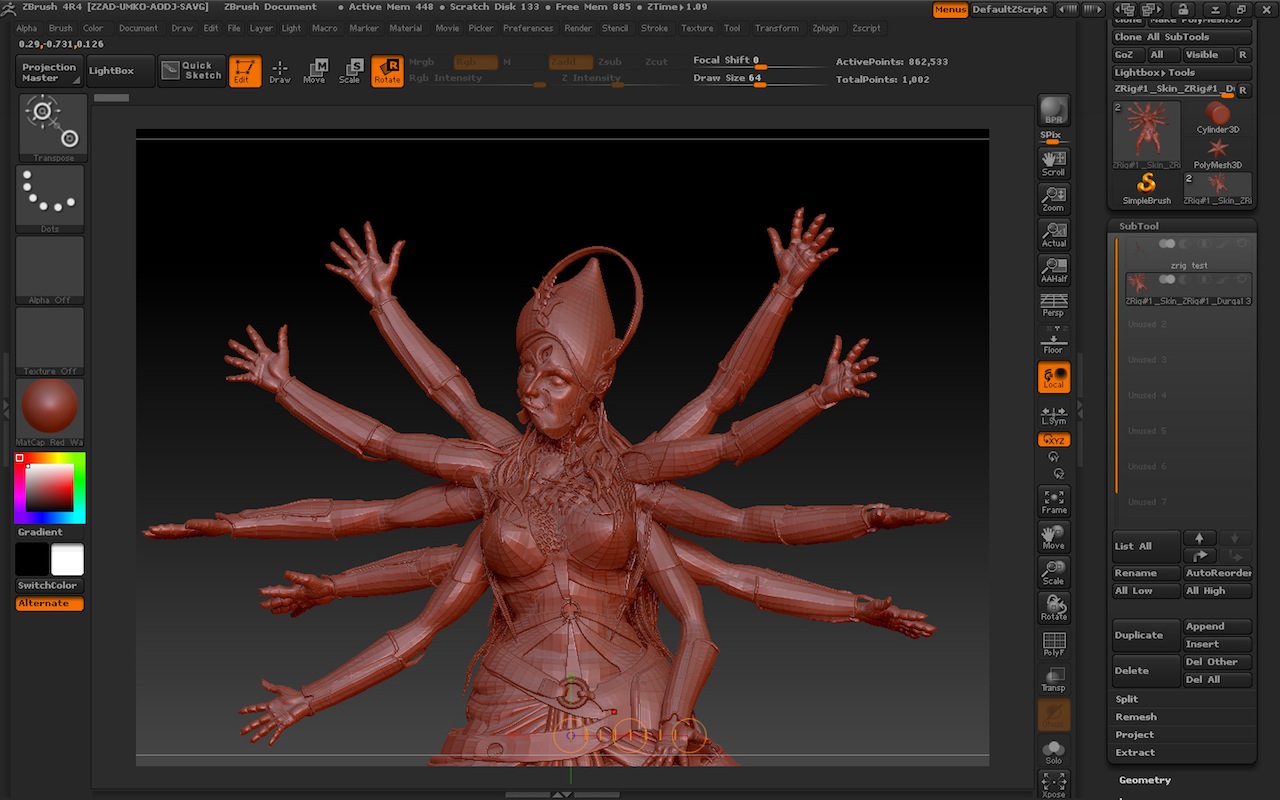The height and width of the screenshot is (800, 1280).
Task: Select the Scroll canvas tool
Action: coord(1053,163)
